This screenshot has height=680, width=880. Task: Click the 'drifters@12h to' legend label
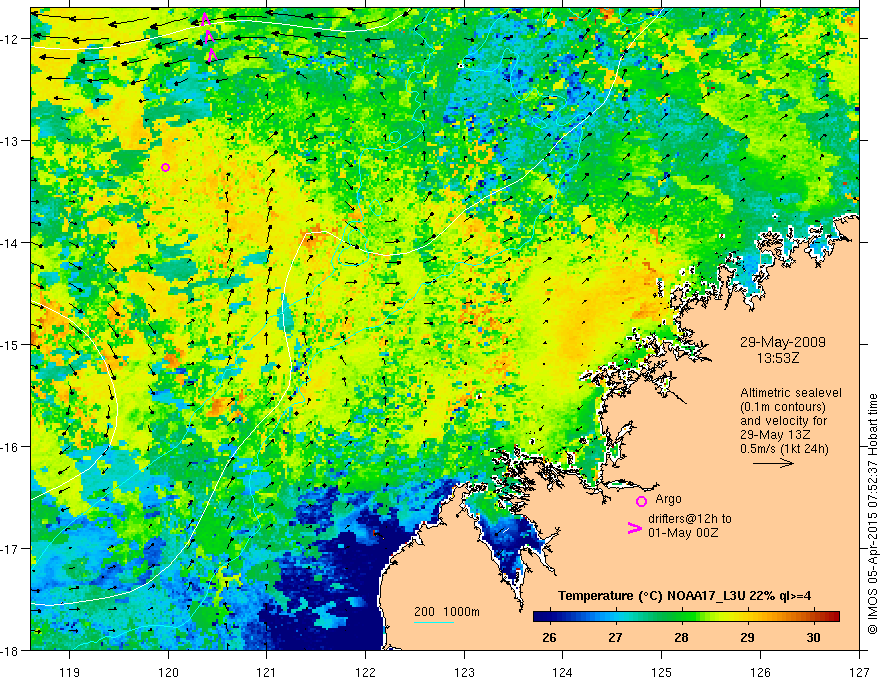[690, 519]
